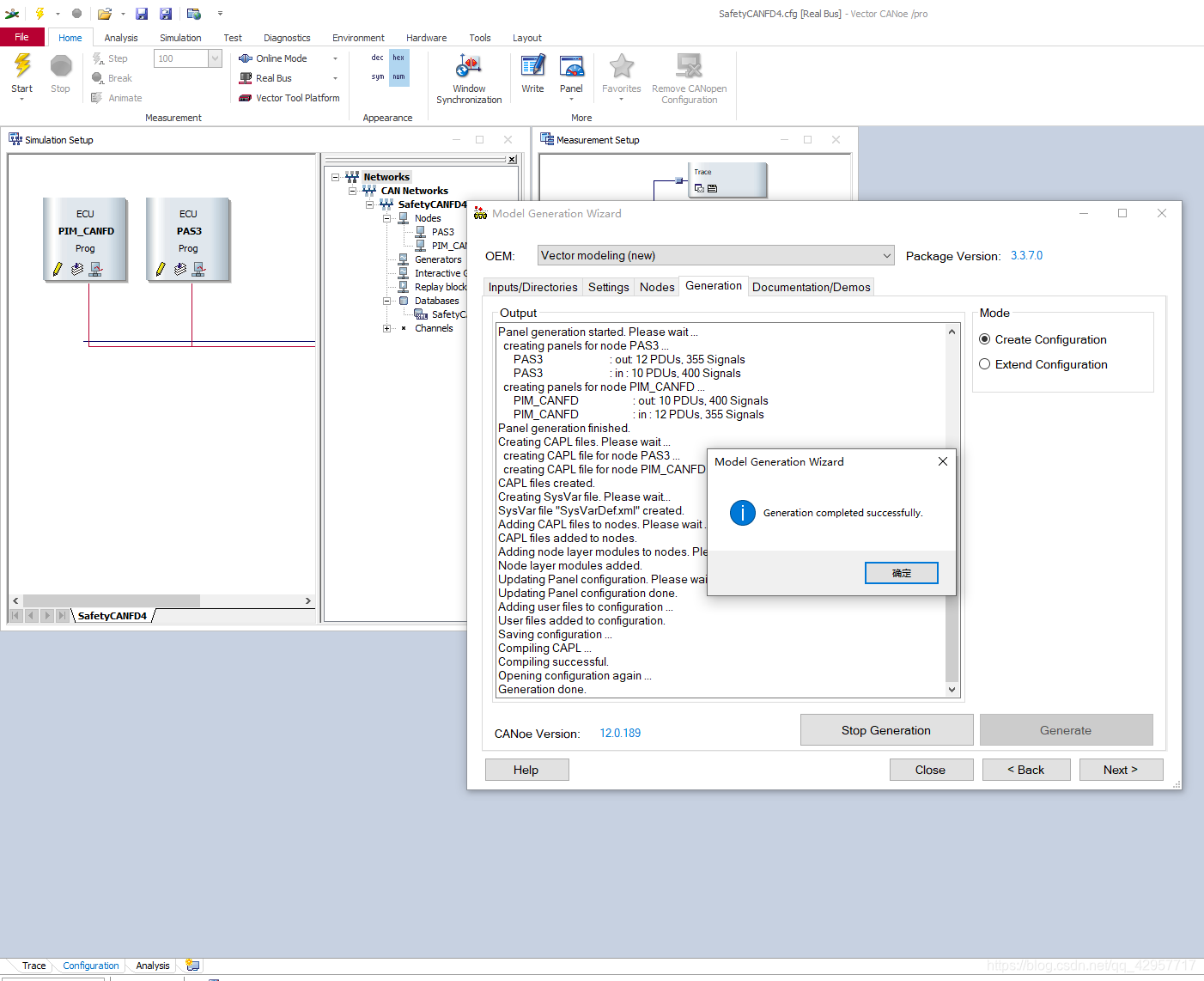Click the Simulation Setup horizontal scrollbar thumb
Viewport: 1204px width, 981px height.
click(112, 601)
